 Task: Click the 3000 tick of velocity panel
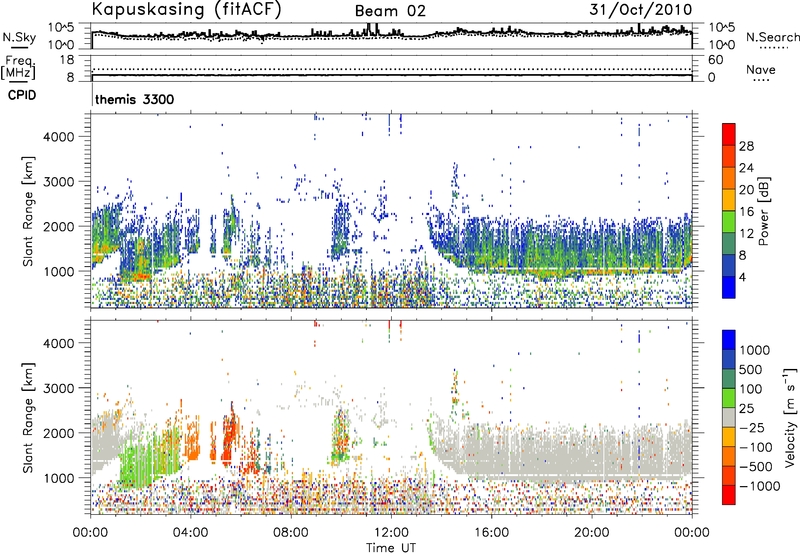coord(58,388)
